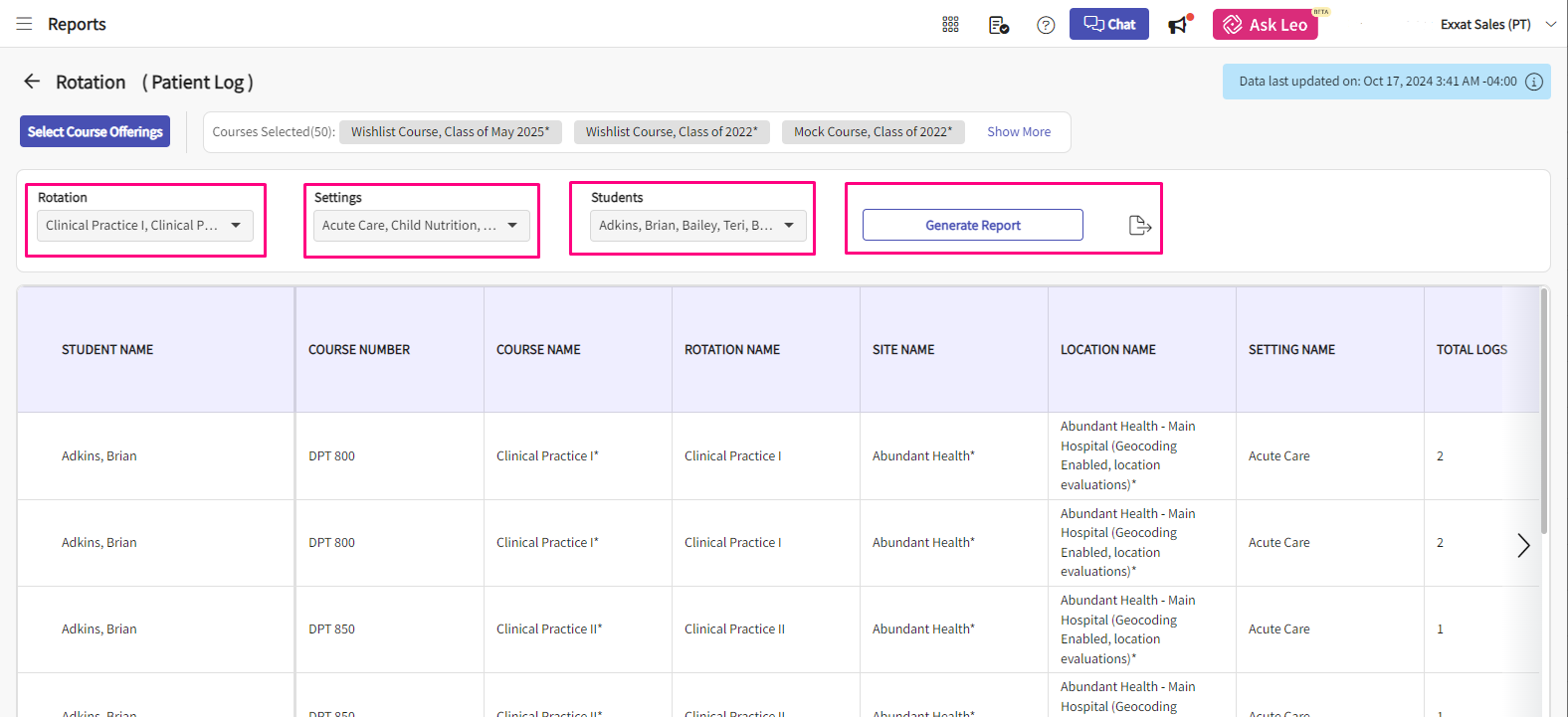Open the hamburger navigation menu

click(x=24, y=24)
